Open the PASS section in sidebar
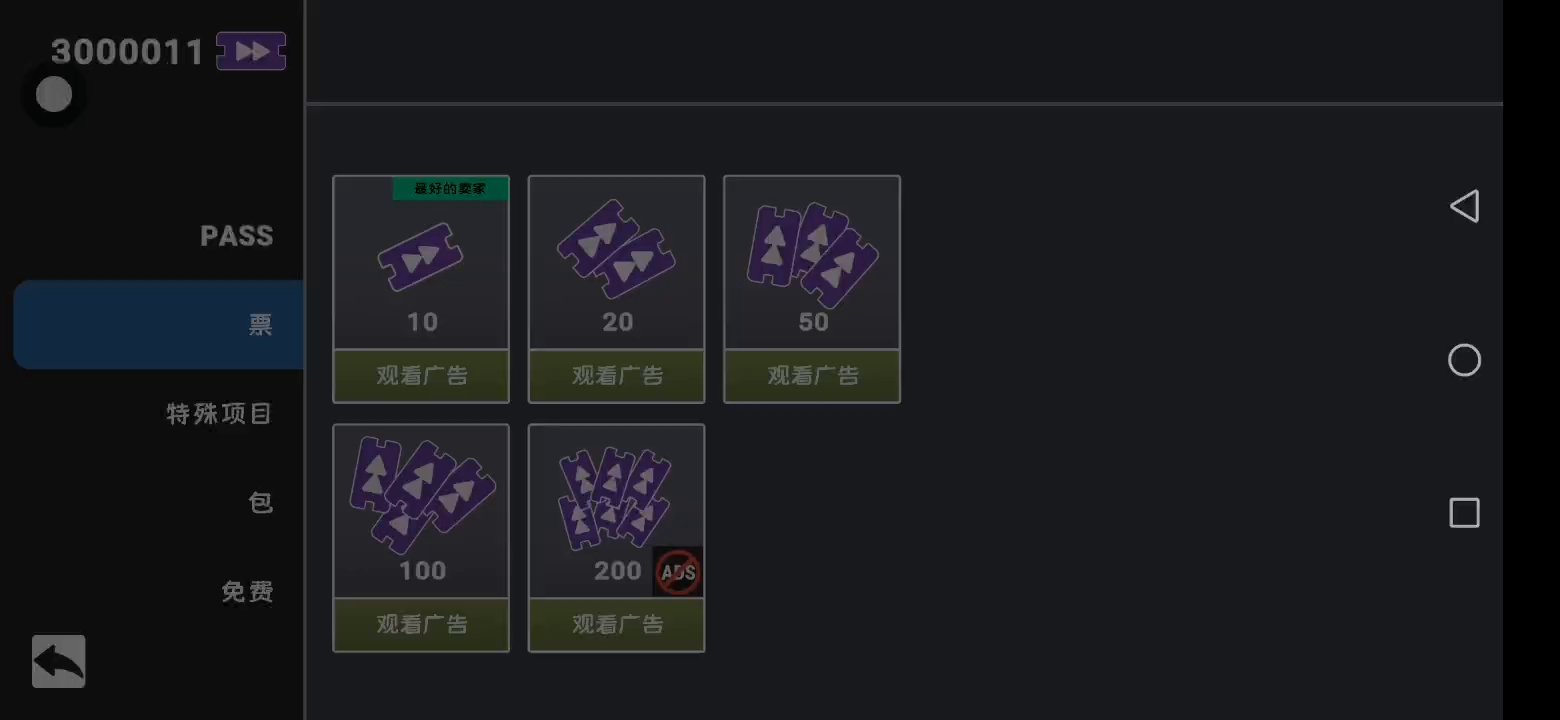Viewport: 1560px width, 720px height. click(x=237, y=236)
